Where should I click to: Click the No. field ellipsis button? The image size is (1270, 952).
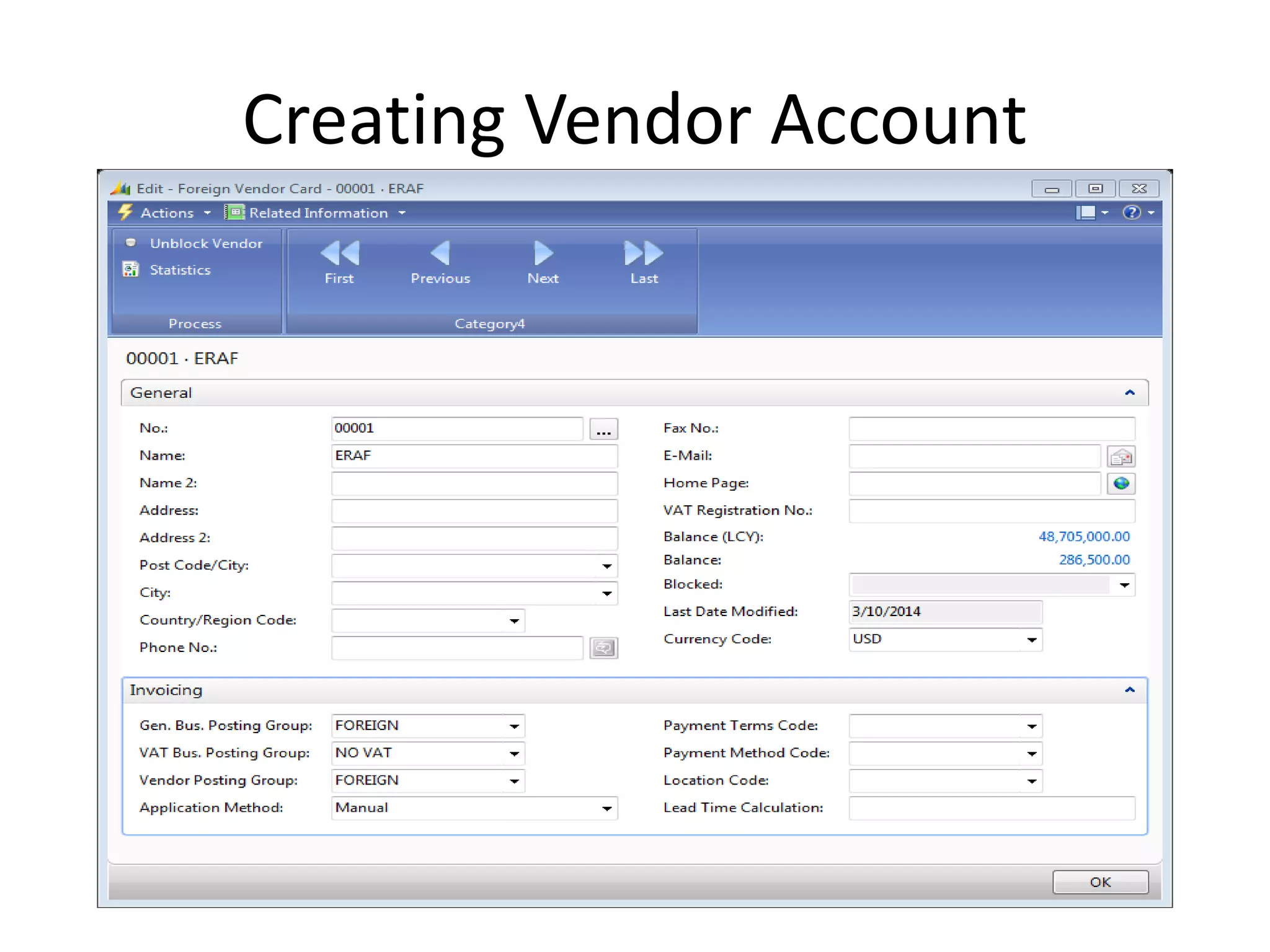tap(603, 430)
